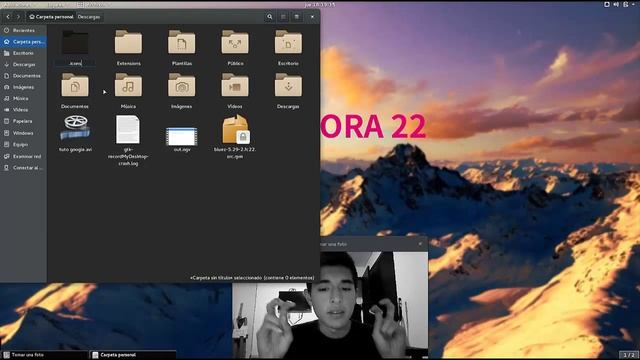Open Equipo in the sidebar
The width and height of the screenshot is (640, 360).
pos(23,144)
